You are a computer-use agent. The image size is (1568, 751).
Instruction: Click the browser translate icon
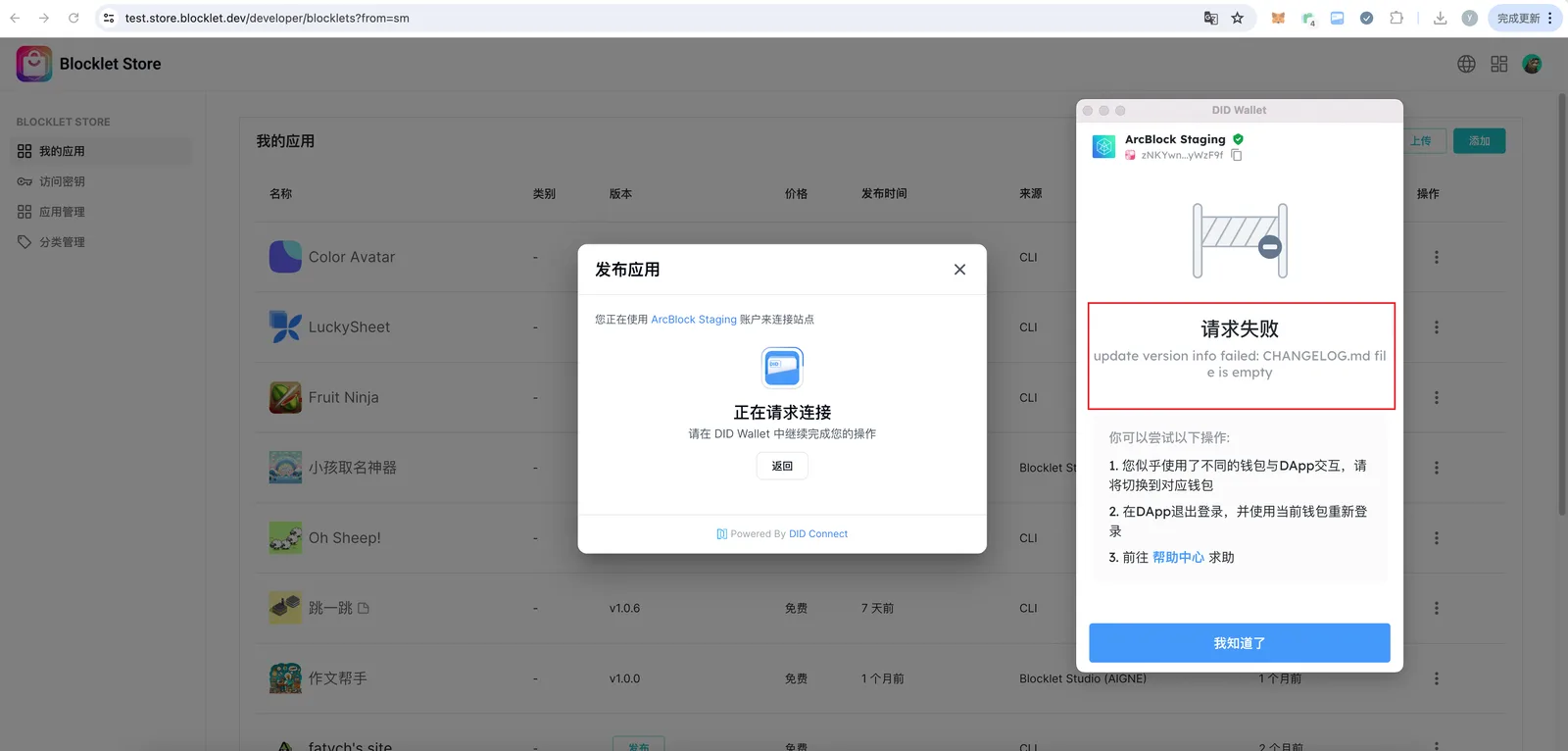point(1211,18)
